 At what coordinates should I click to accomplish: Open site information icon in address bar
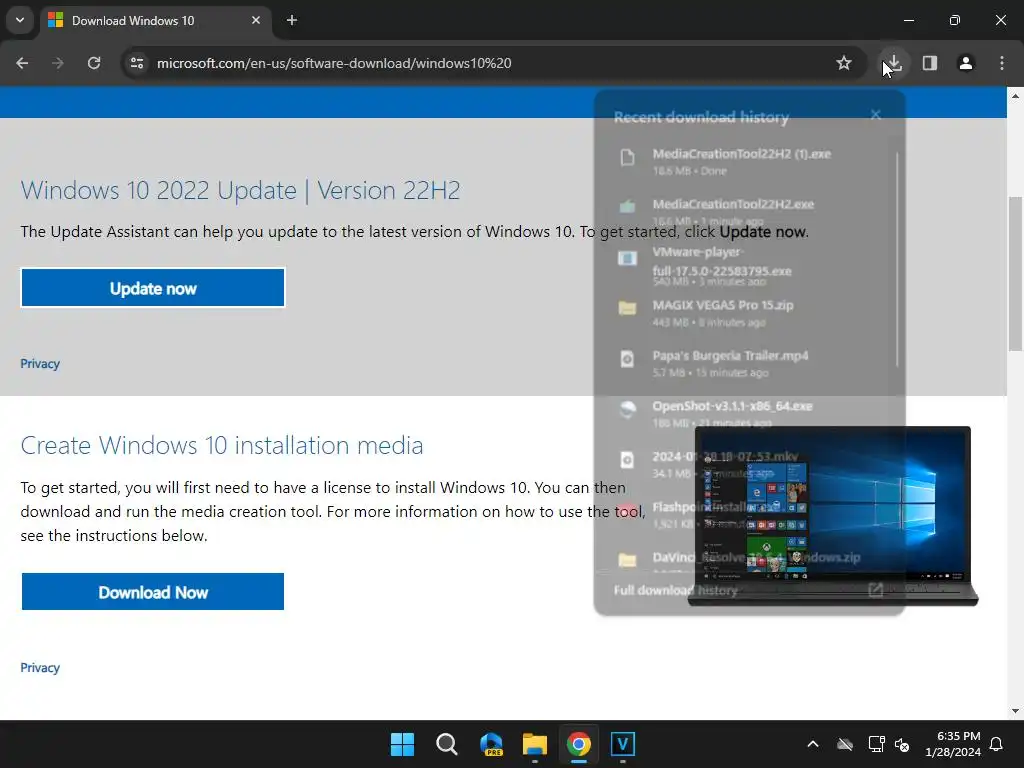point(137,63)
